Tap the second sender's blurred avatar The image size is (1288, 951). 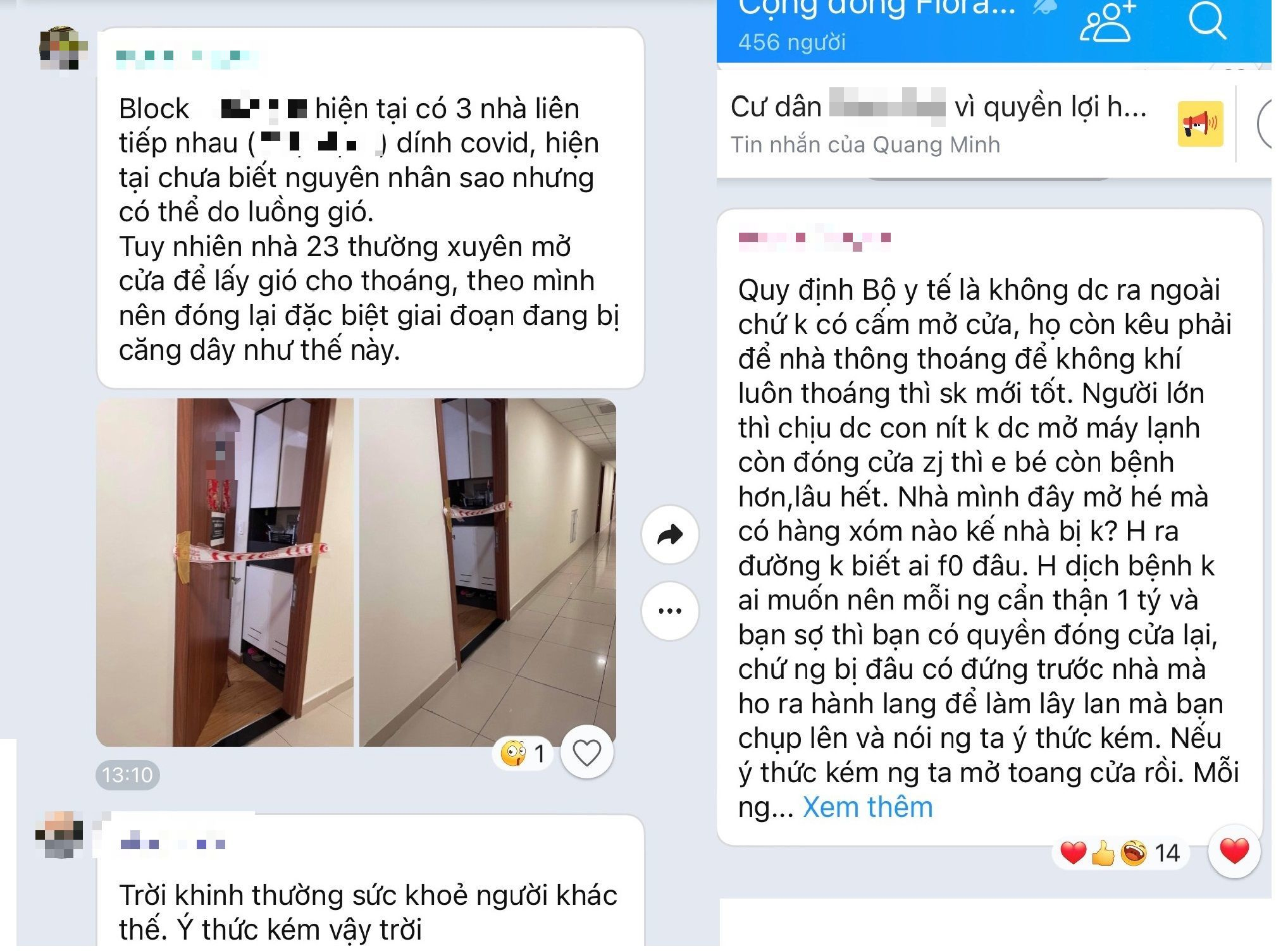coord(59,835)
